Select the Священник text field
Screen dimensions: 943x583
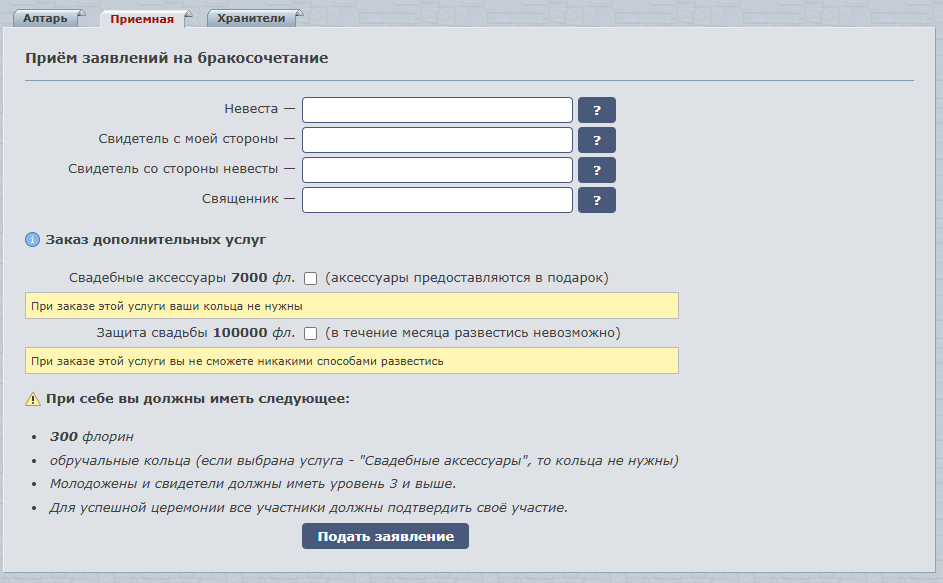(x=437, y=201)
